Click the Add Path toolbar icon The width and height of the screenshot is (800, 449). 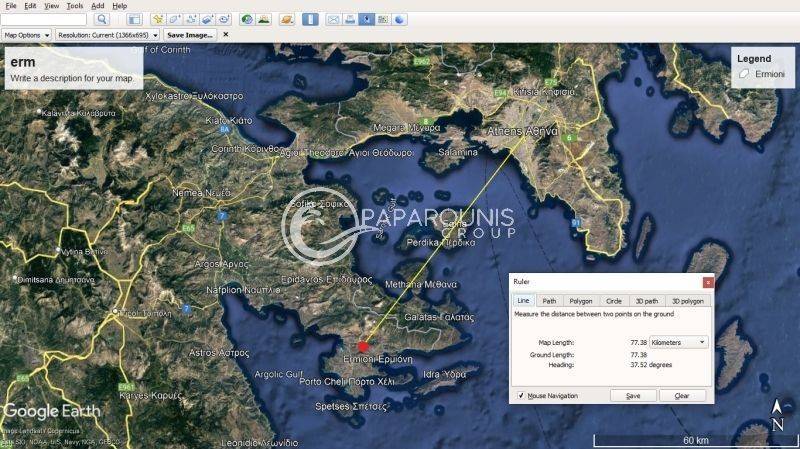click(191, 19)
